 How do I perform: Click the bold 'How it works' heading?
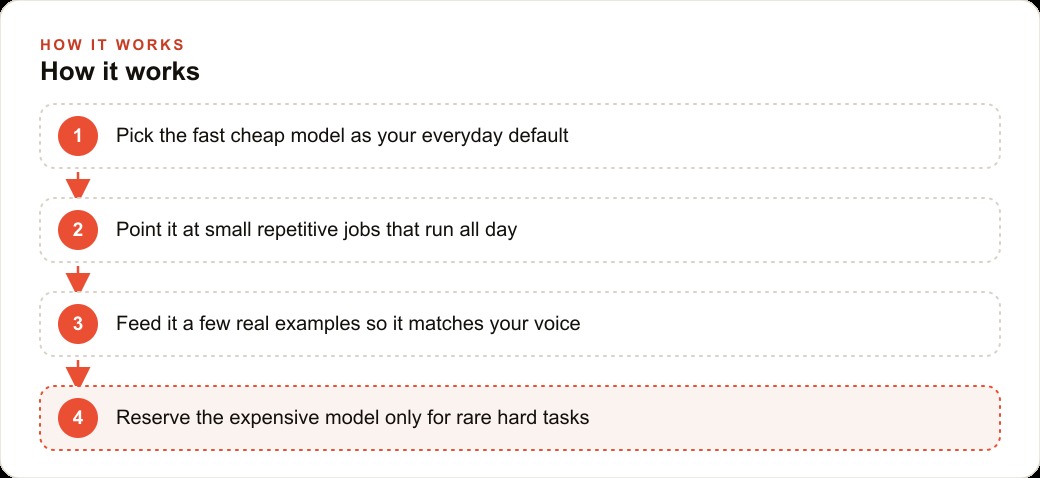(120, 72)
